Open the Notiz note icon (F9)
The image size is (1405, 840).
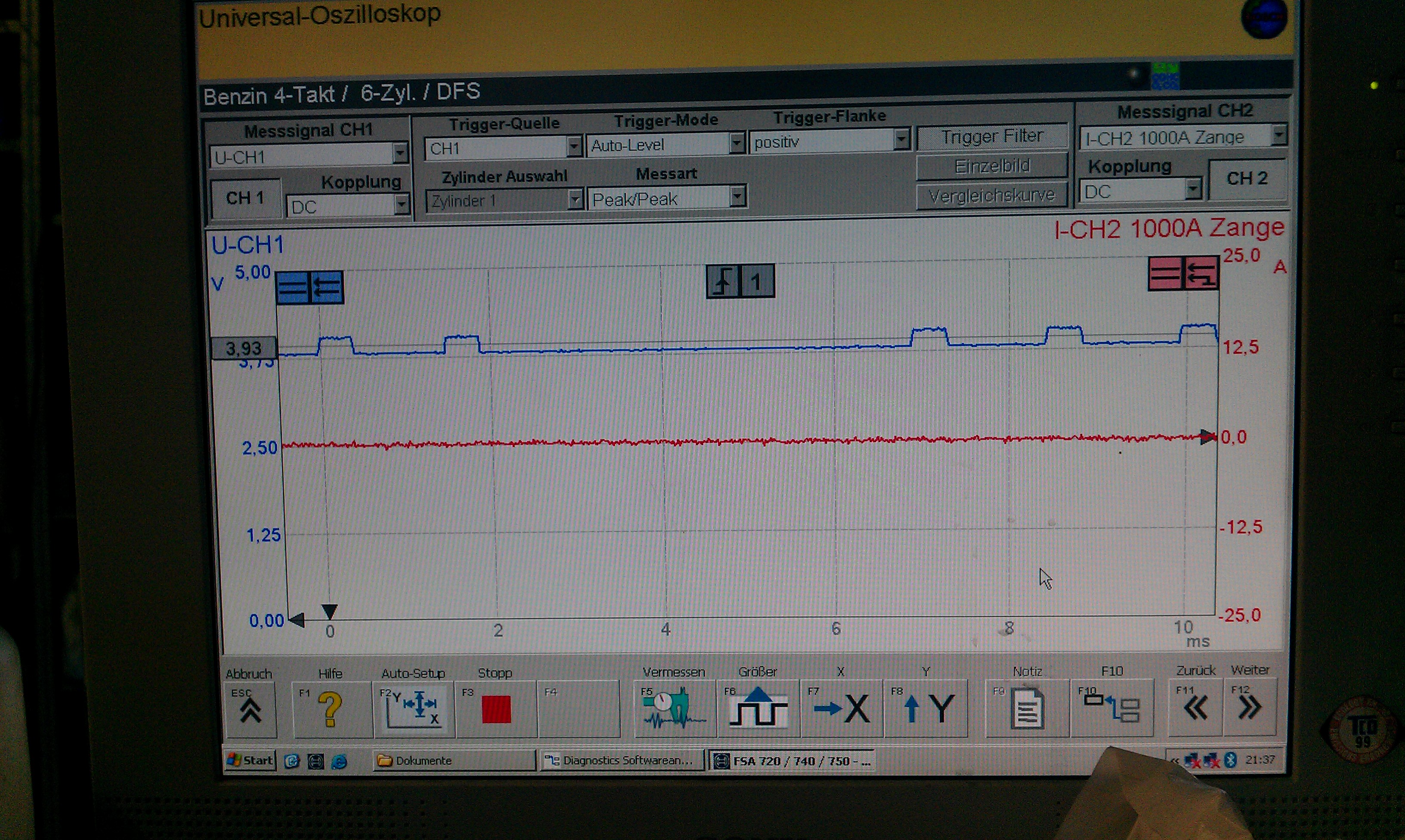tap(1027, 709)
